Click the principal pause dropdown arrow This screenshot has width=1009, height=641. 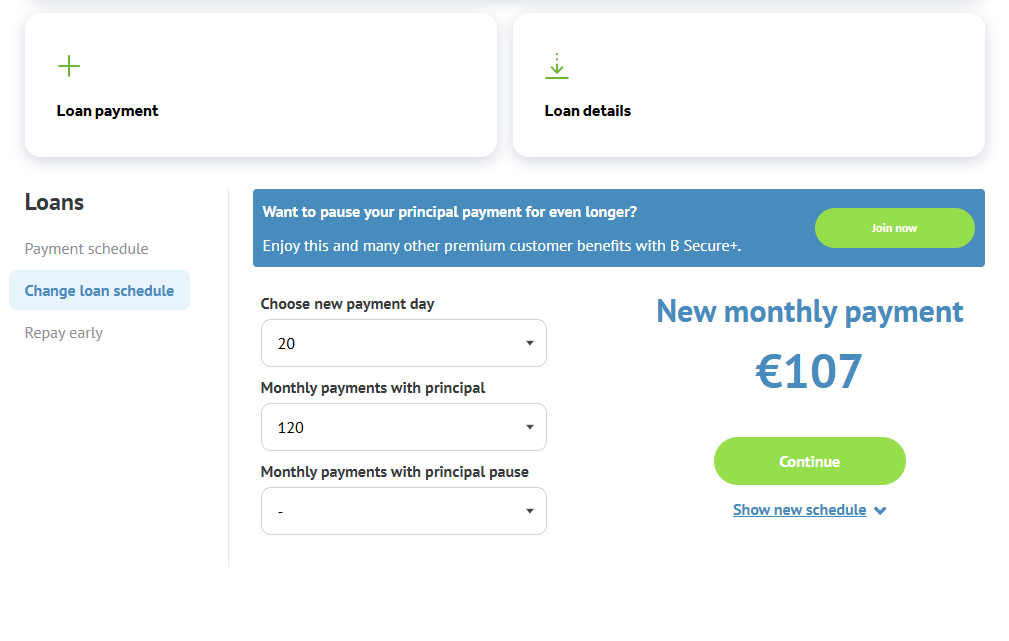tap(529, 511)
